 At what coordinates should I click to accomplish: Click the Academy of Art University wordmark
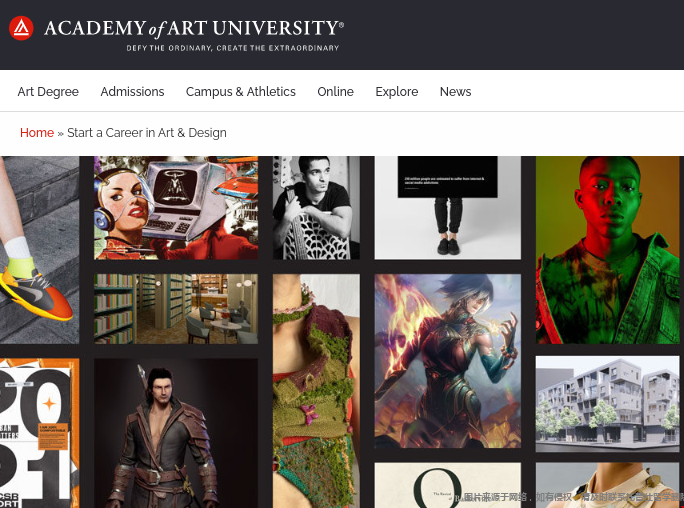tap(194, 28)
